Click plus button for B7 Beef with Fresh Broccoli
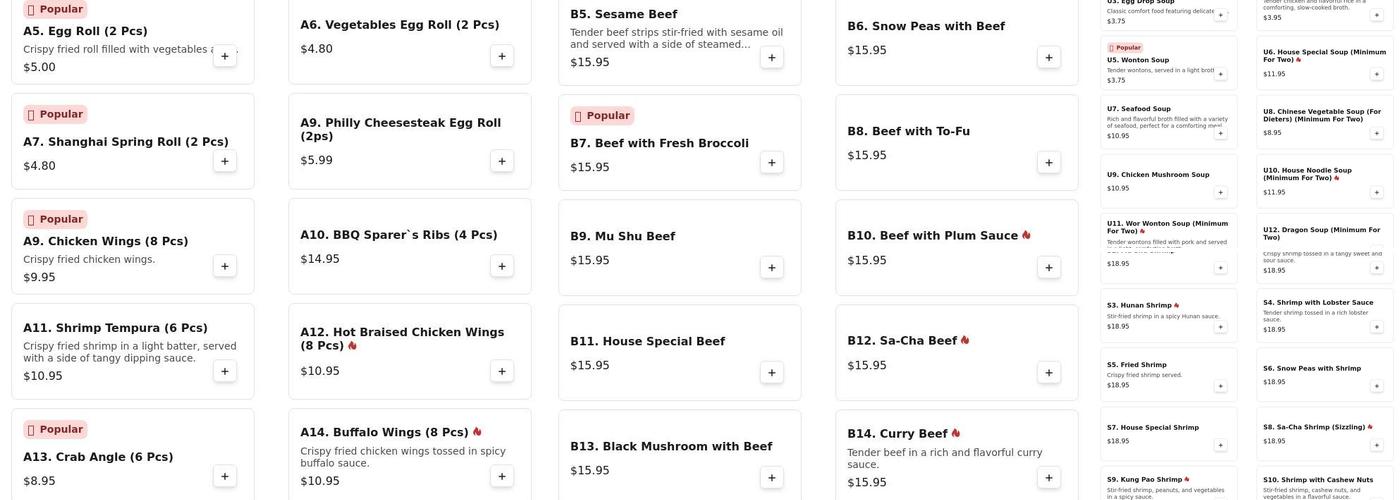 (771, 162)
